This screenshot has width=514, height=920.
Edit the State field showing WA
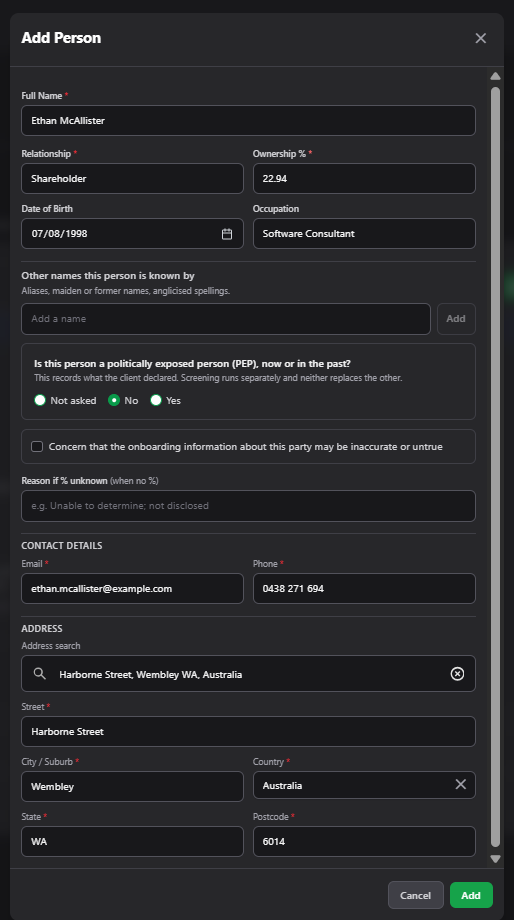pos(133,841)
